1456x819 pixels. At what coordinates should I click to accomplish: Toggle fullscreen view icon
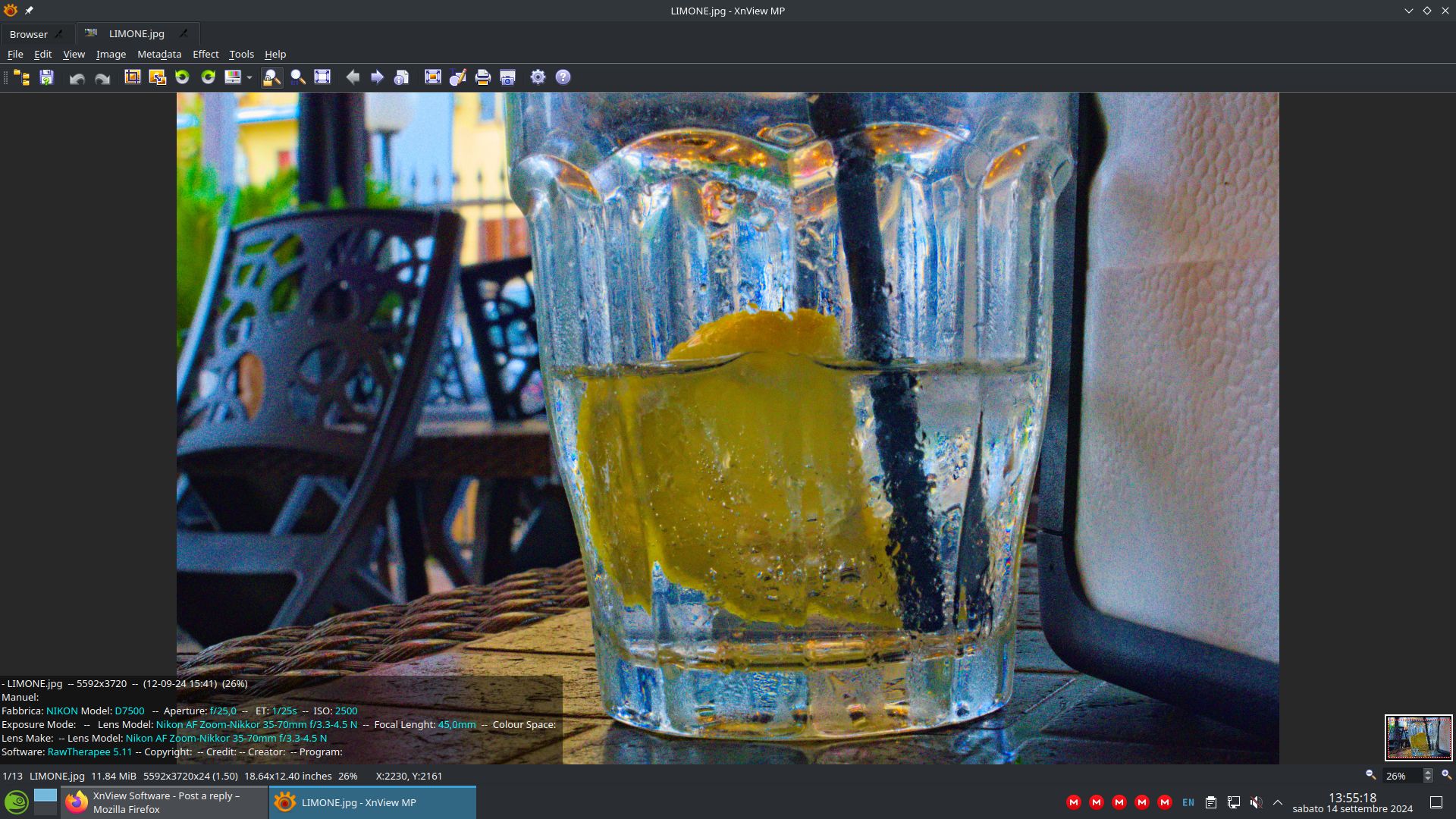click(x=432, y=77)
